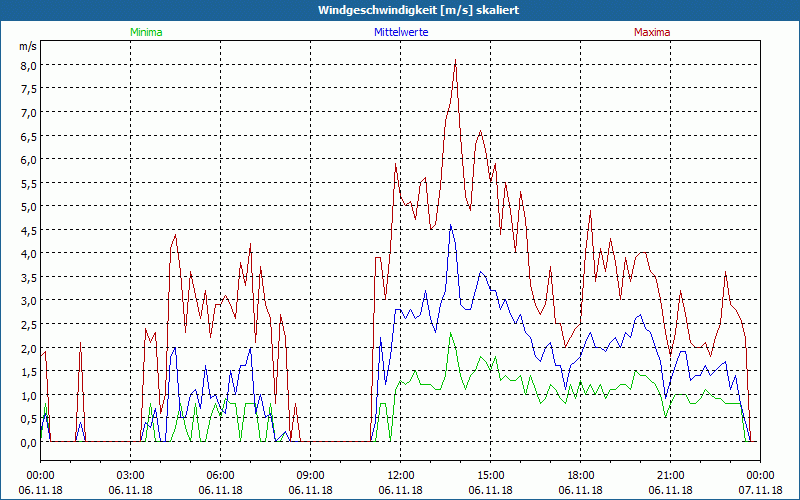Click the 5,0 y-axis value
The image size is (800, 500).
(x=29, y=207)
